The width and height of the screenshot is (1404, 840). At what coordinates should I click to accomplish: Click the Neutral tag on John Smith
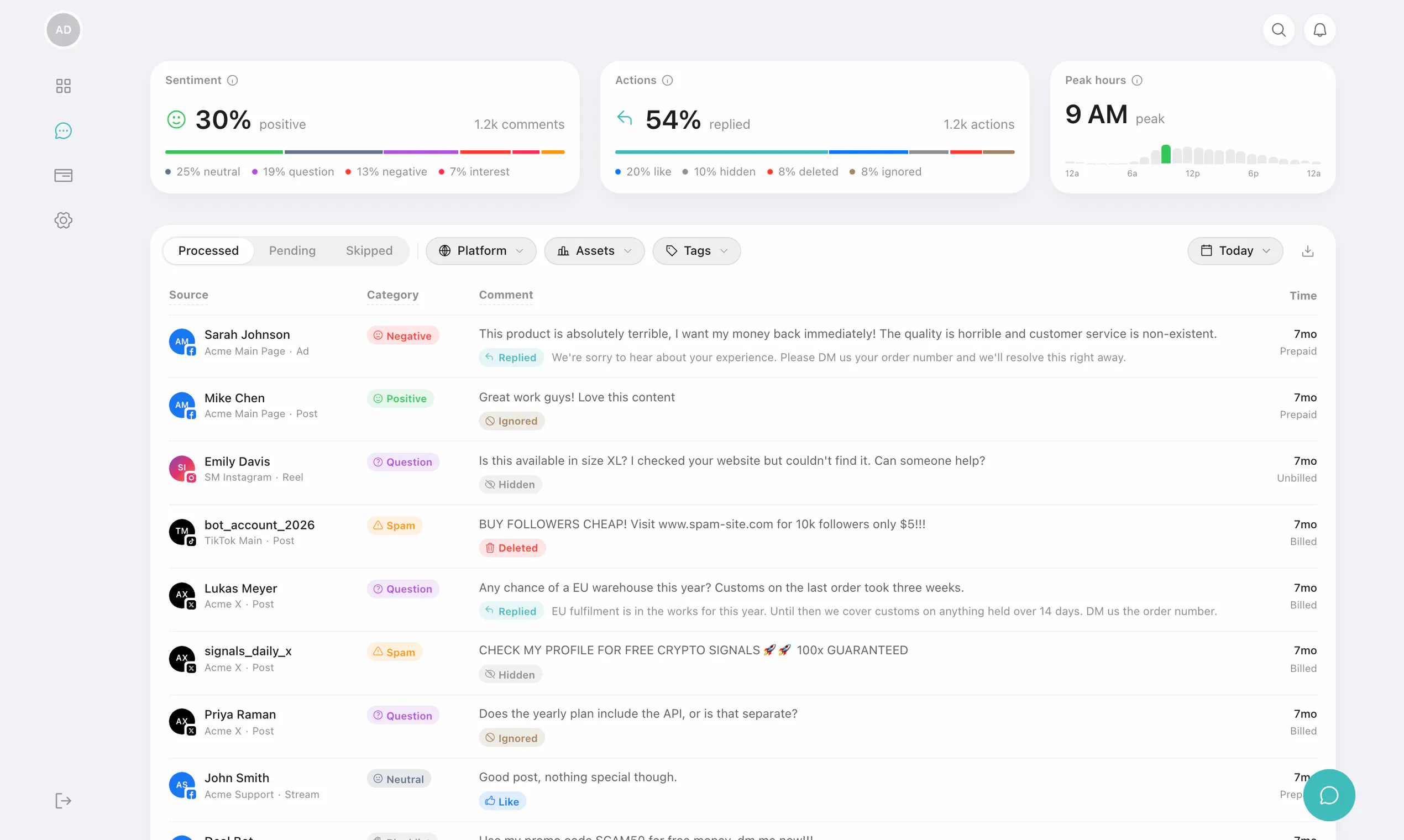coord(399,779)
